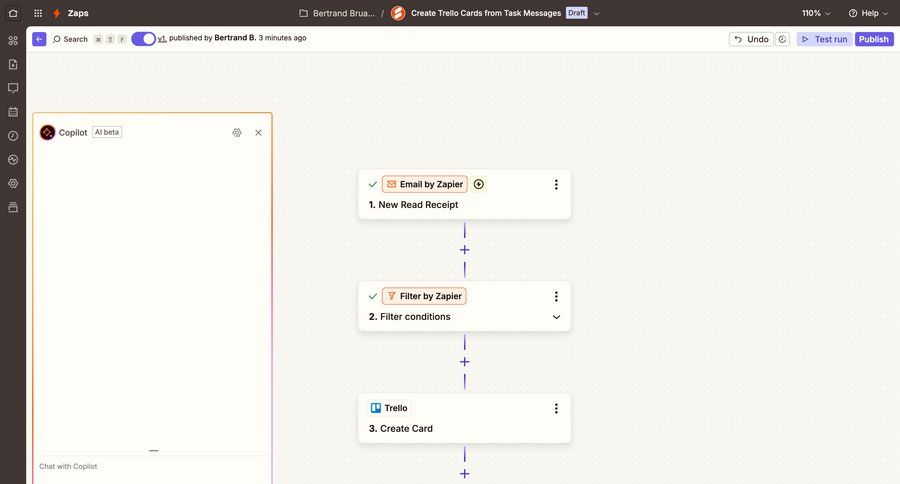Viewport: 900px width, 484px height.
Task: Click the Chat with Copilot input field
Action: pyautogui.click(x=152, y=467)
